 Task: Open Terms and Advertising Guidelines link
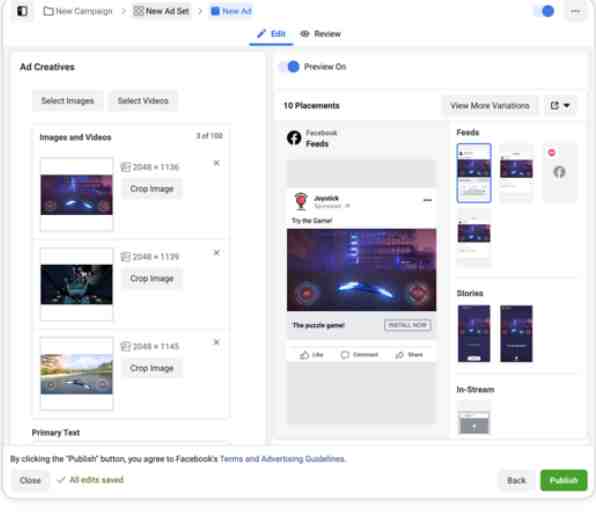point(282,459)
